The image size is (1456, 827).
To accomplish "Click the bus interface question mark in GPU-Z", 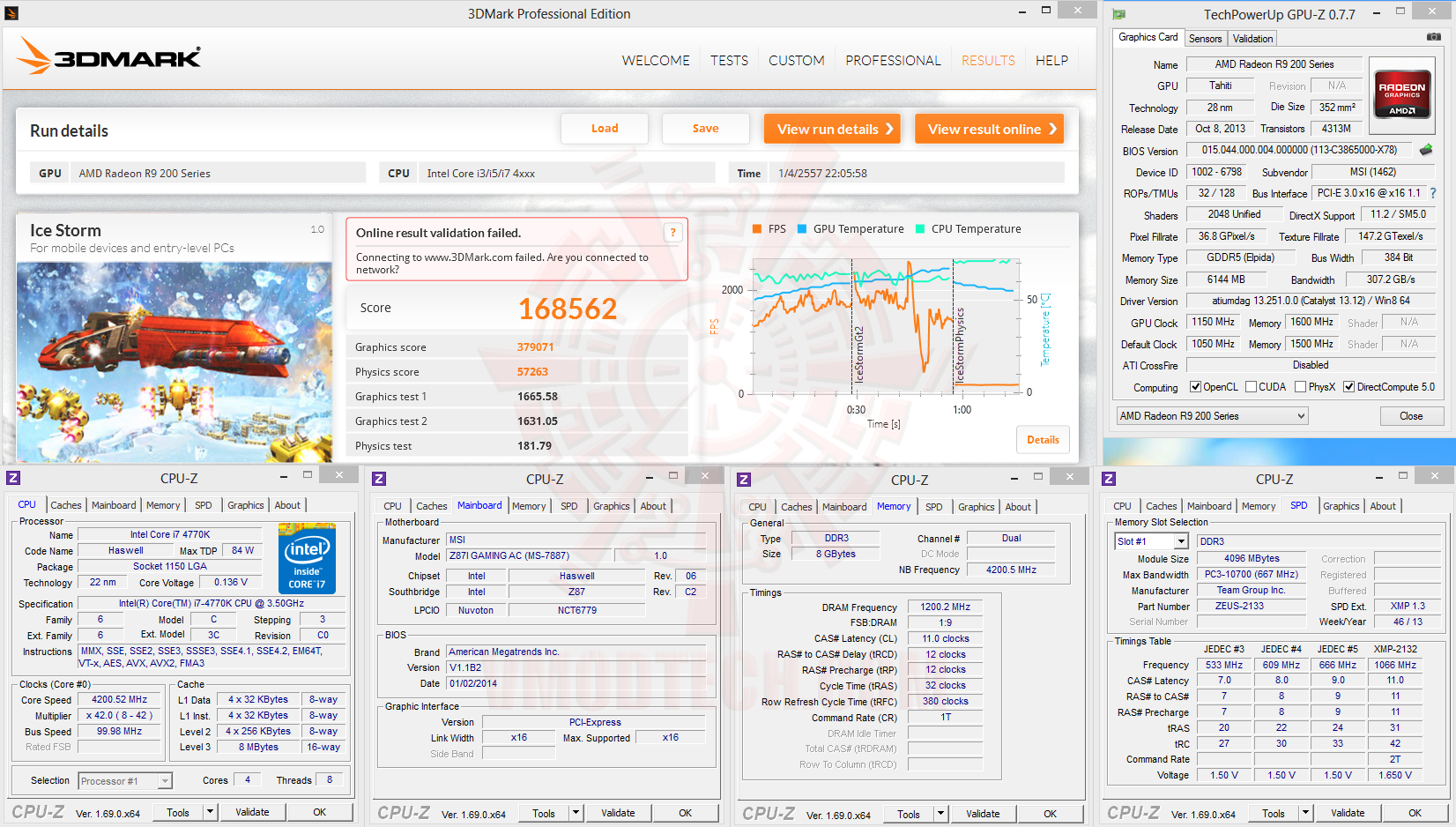I will [1433, 193].
